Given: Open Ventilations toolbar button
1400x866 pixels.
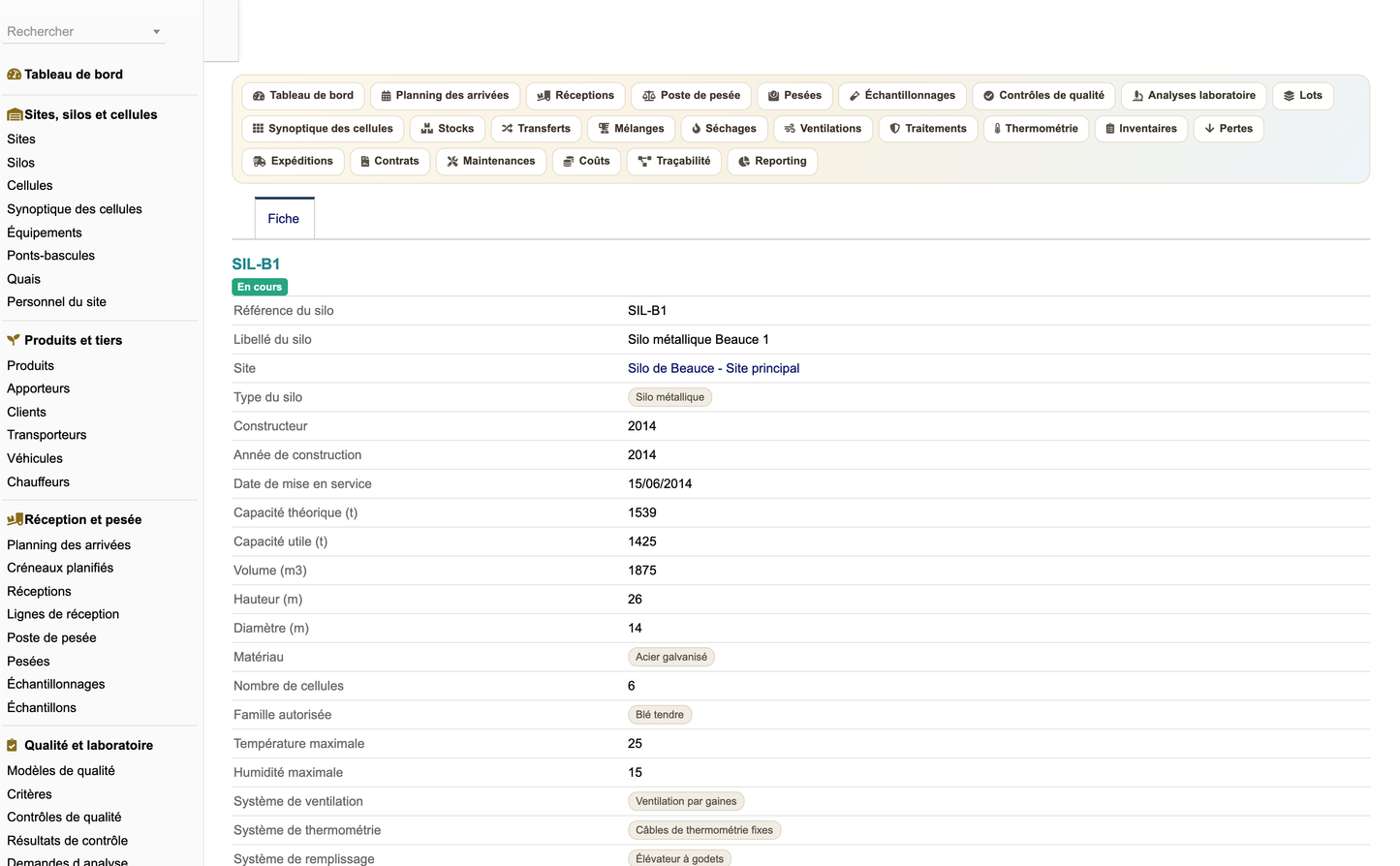Looking at the screenshot, I should pyautogui.click(x=823, y=129).
